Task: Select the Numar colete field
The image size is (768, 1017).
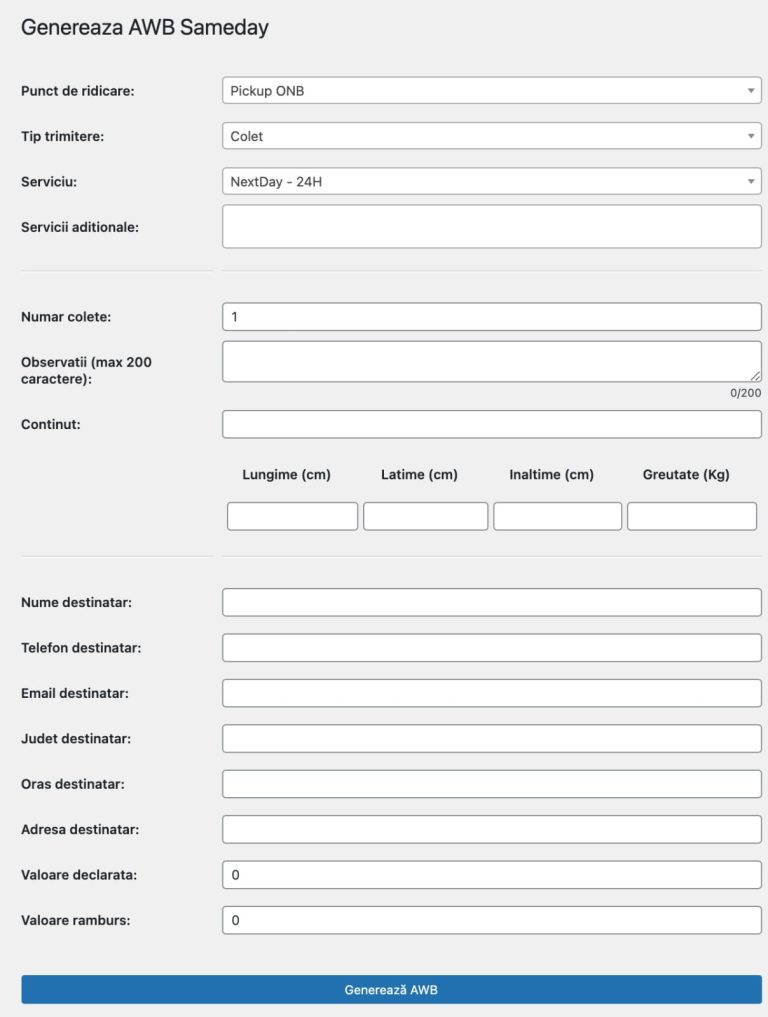Action: click(490, 315)
